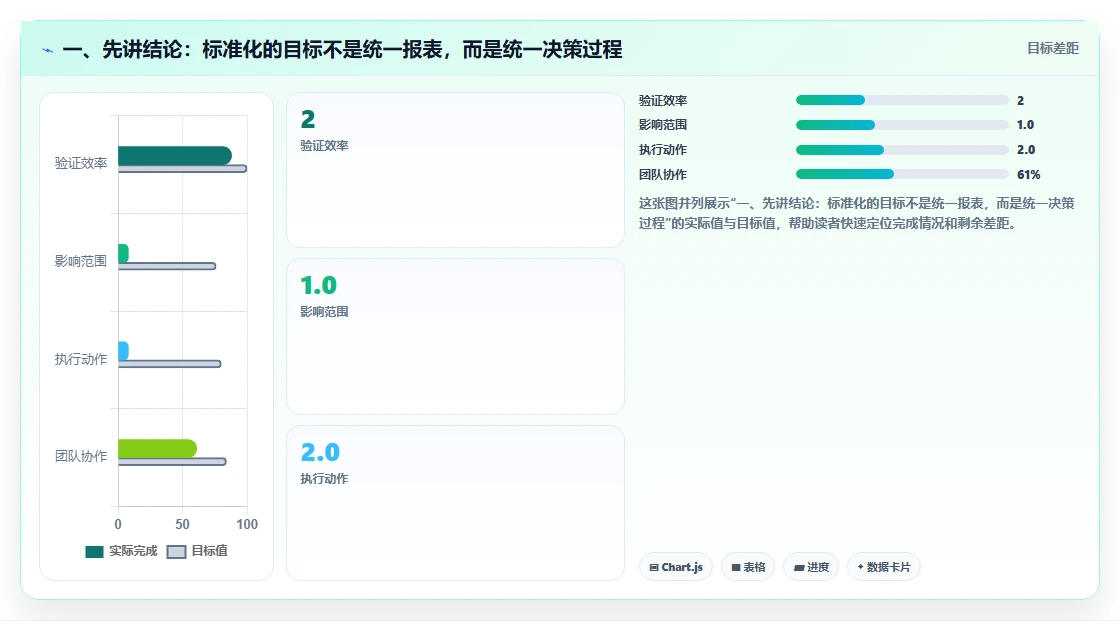
Task: Toggle the 实际完成 legend swatch
Action: click(x=94, y=552)
